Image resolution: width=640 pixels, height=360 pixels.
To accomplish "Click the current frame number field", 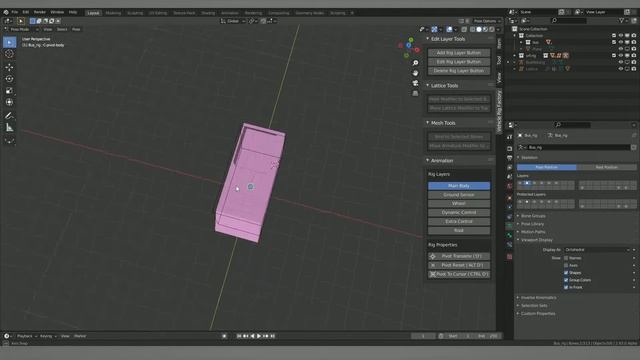I will click(x=423, y=336).
